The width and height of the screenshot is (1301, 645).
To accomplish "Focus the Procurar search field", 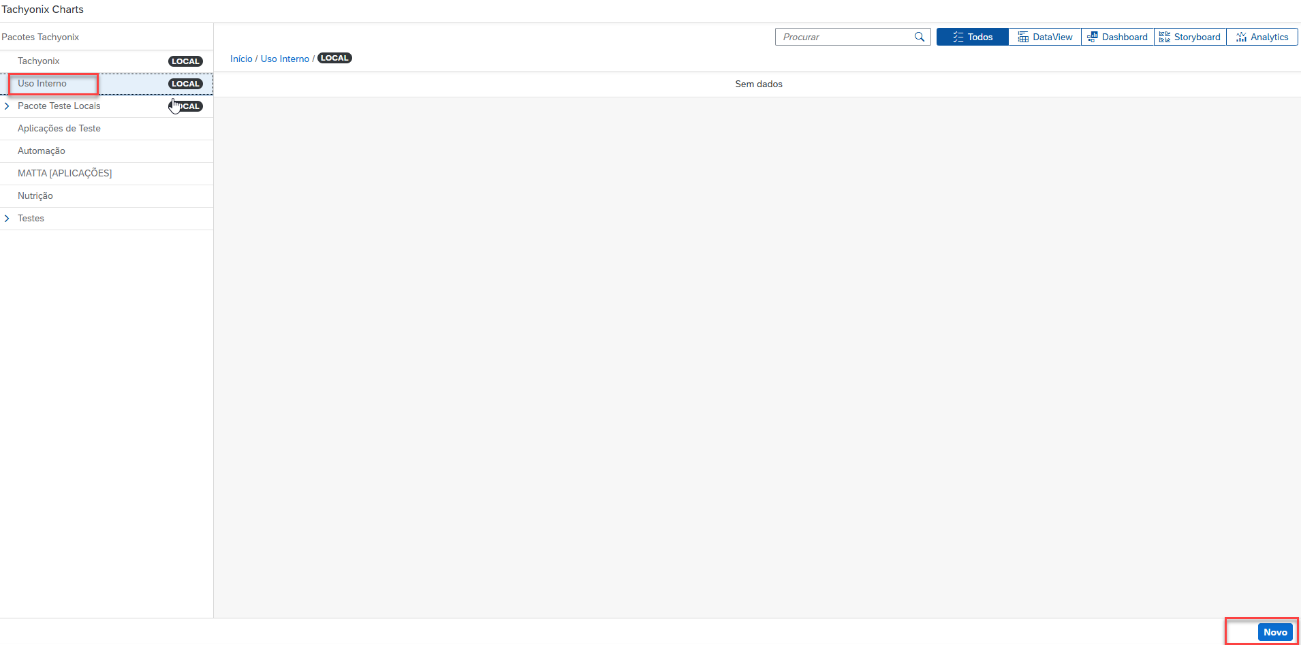I will (843, 37).
